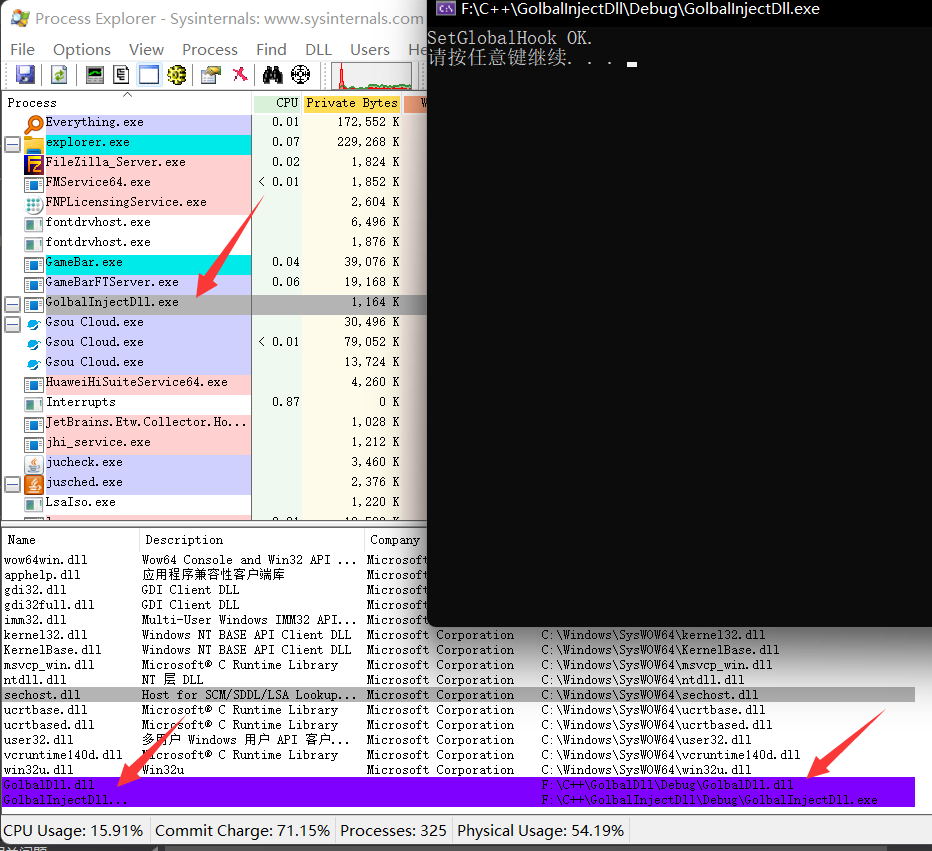Click the FileZilla_Server.exe icon
The height and width of the screenshot is (851, 932).
coord(34,163)
